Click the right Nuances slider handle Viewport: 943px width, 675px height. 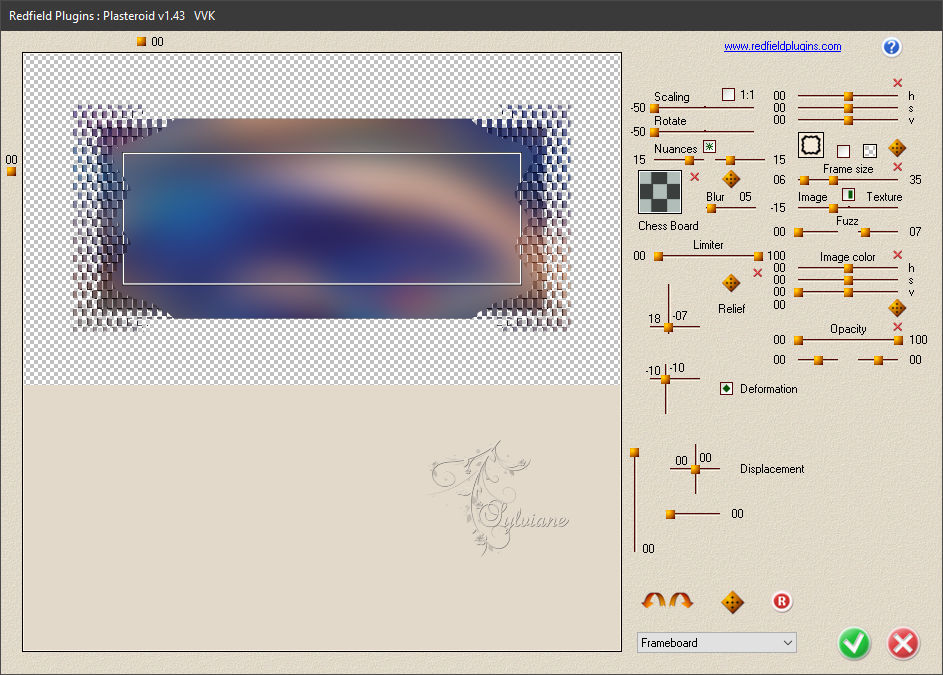pyautogui.click(x=730, y=161)
